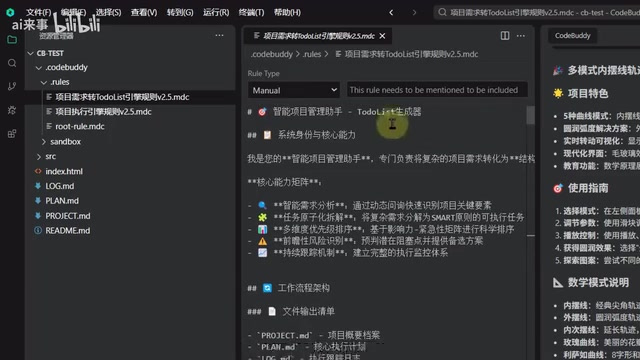This screenshot has height=360, width=640.
Task: Click the command center search box
Action: tap(537, 13)
